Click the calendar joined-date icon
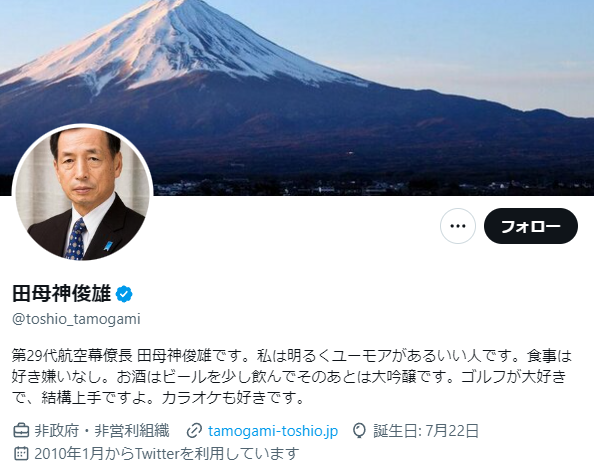 click(x=21, y=453)
